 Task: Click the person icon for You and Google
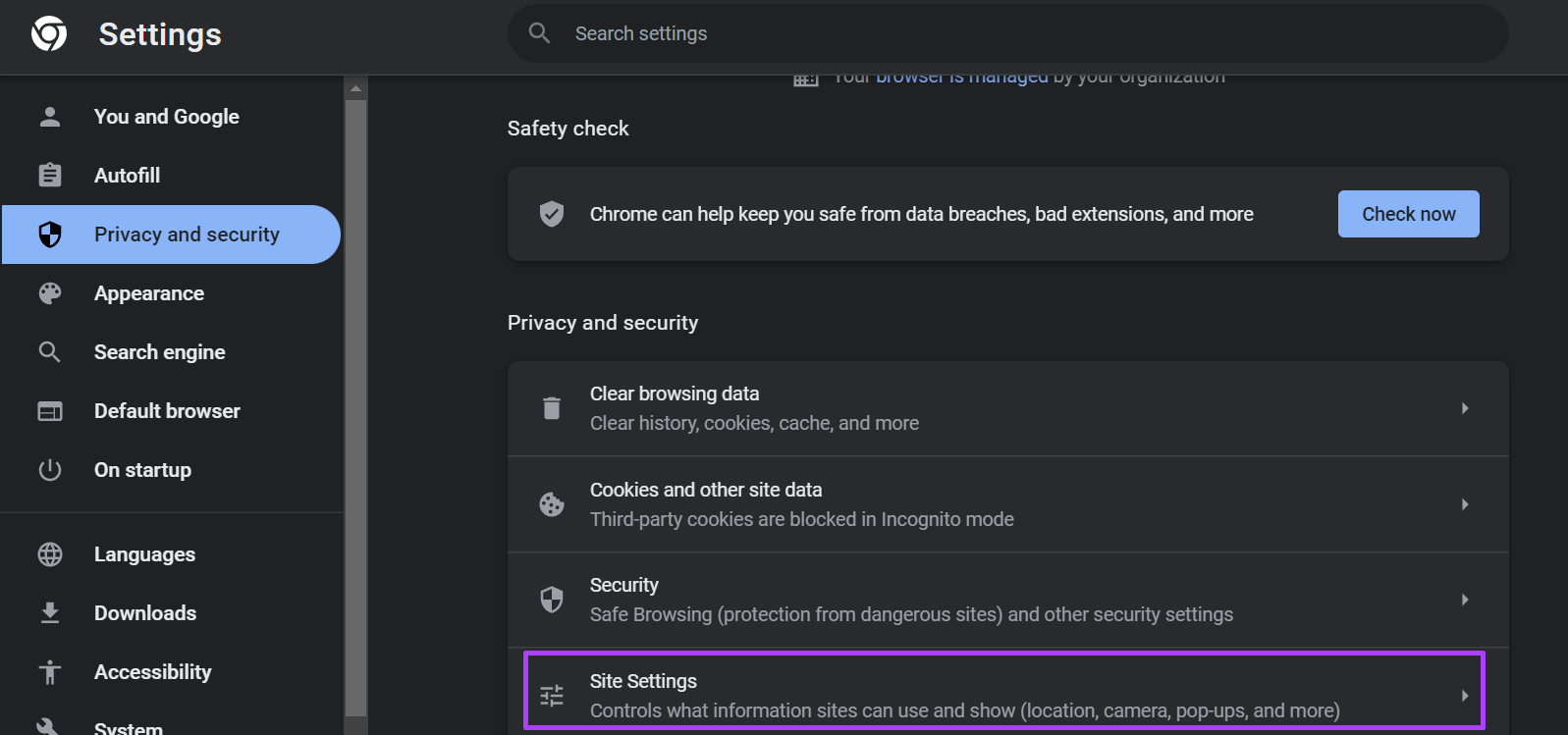(50, 117)
